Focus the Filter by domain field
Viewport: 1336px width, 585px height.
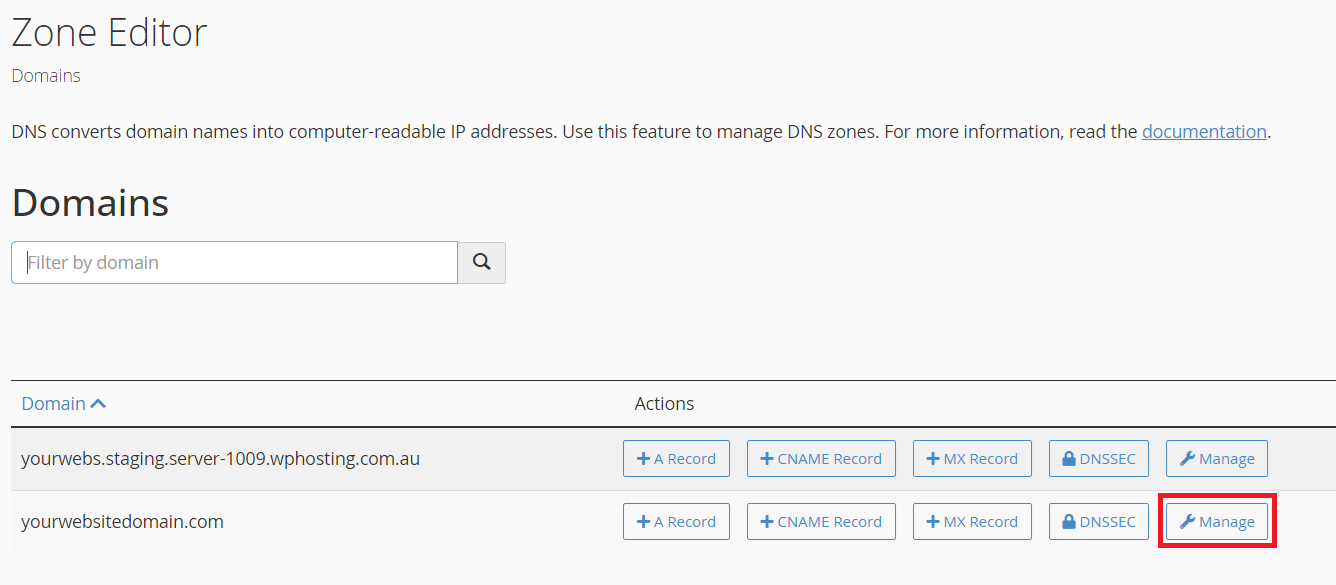pos(234,262)
